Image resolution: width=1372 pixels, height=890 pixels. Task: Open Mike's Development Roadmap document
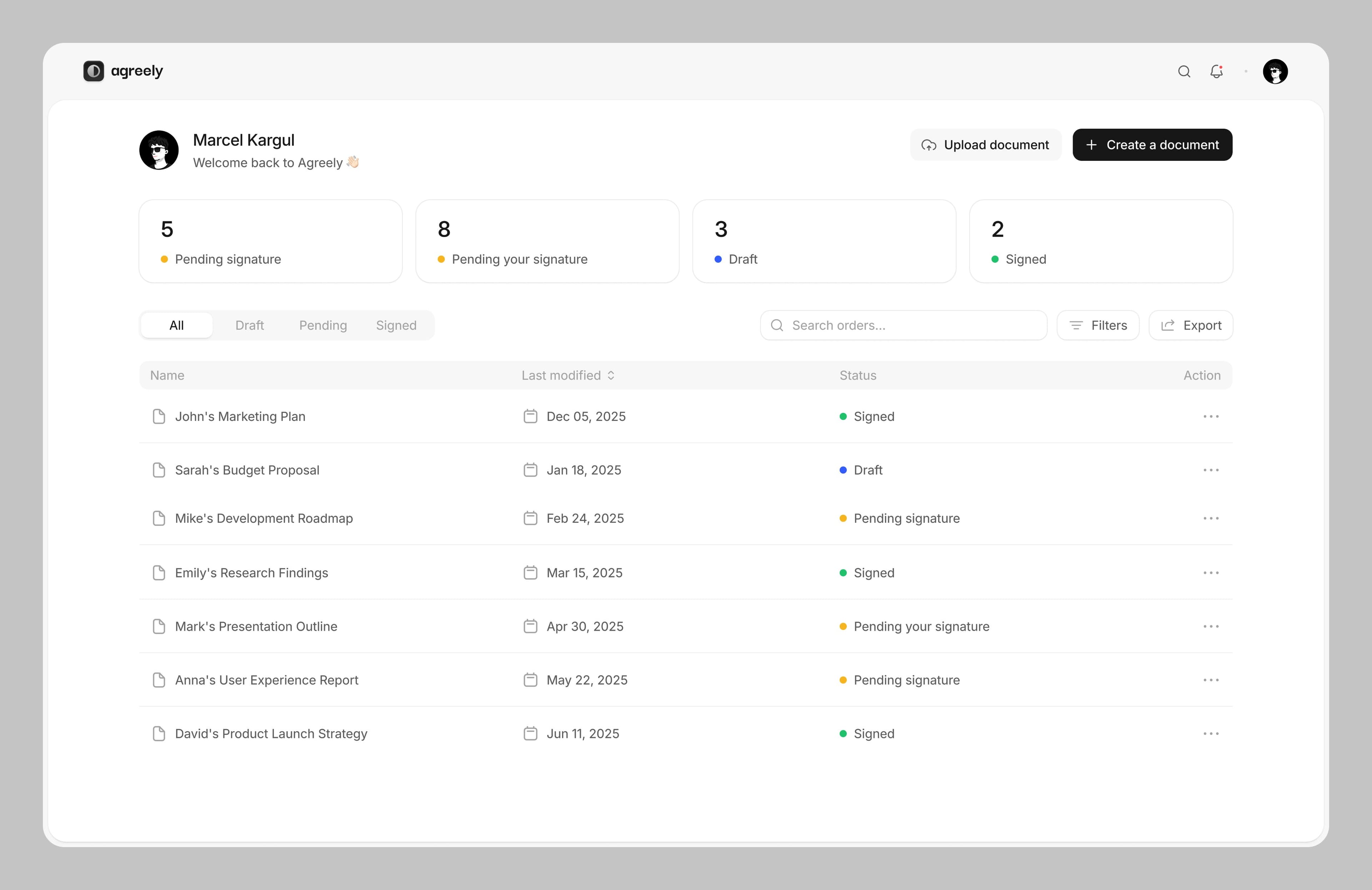pyautogui.click(x=264, y=519)
